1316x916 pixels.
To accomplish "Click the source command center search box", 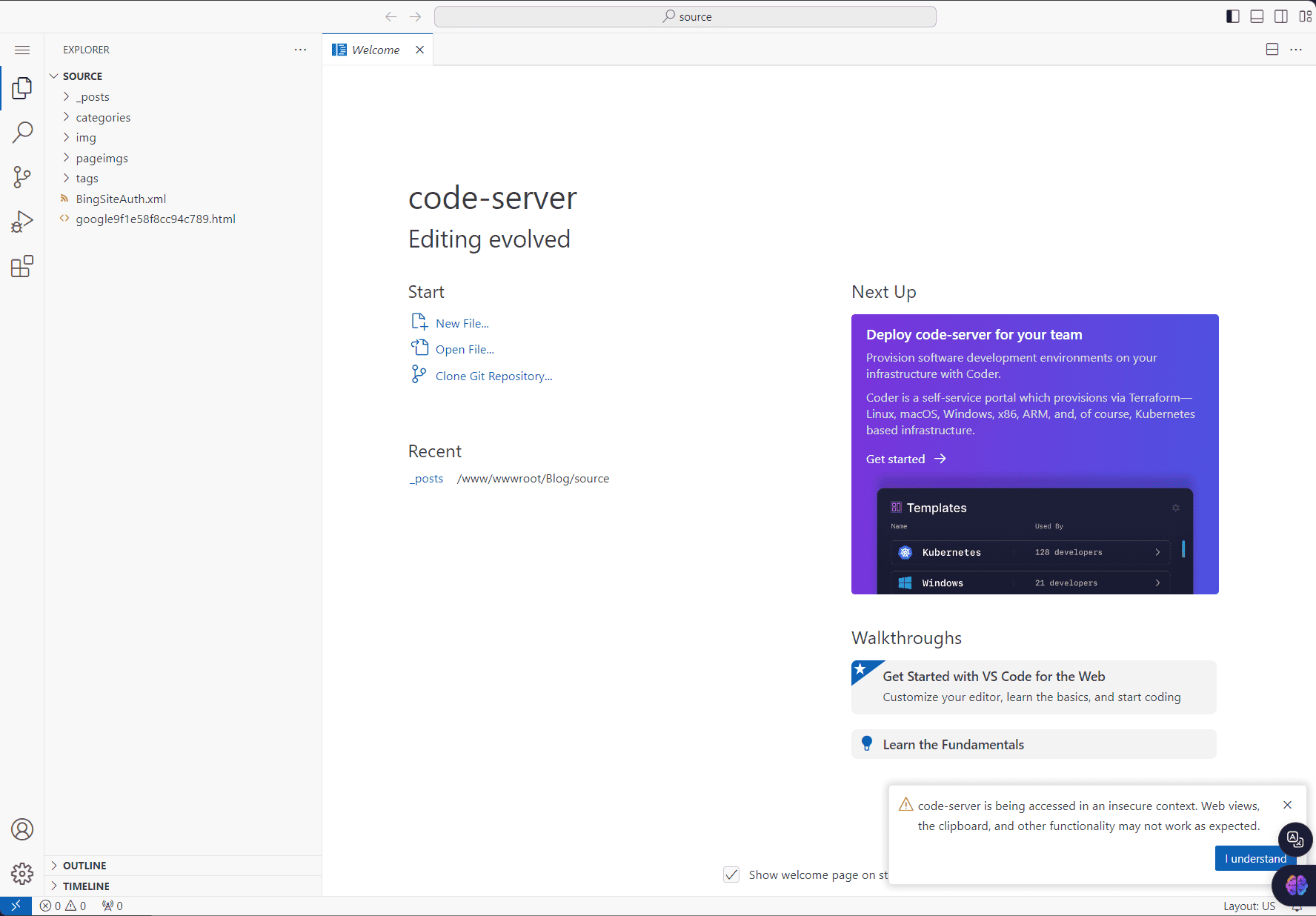I will tap(685, 16).
